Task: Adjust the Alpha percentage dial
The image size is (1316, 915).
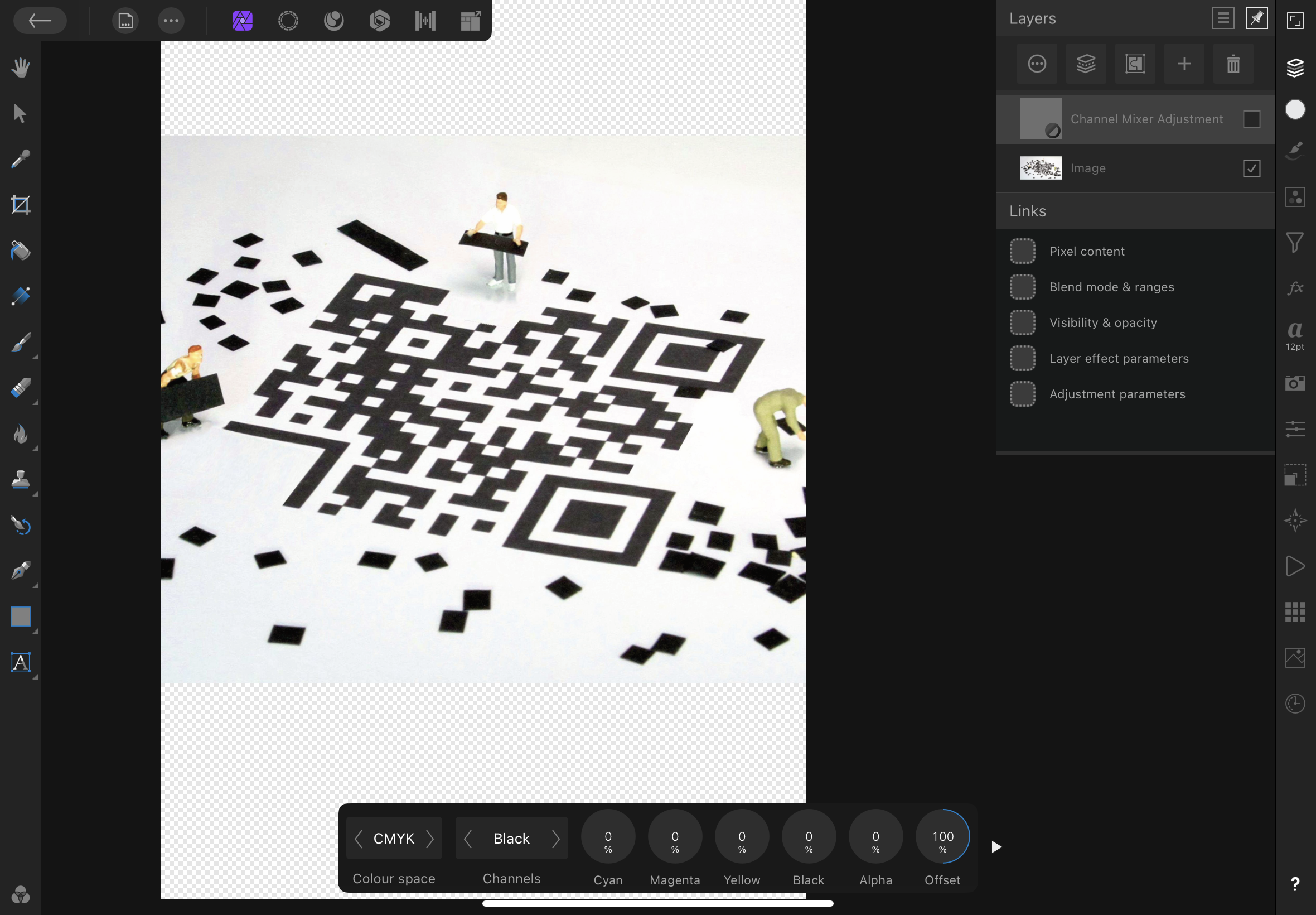Action: coord(876,836)
